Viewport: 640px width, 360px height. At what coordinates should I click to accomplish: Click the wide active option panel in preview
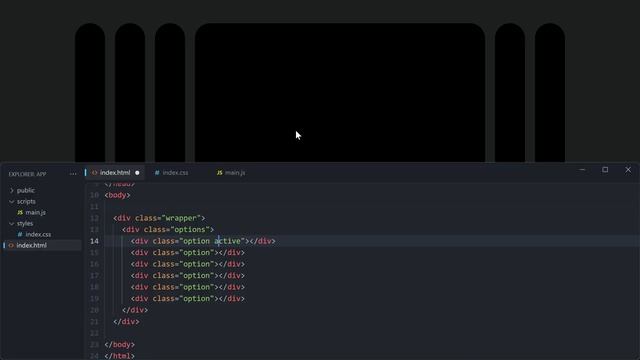pyautogui.click(x=340, y=93)
